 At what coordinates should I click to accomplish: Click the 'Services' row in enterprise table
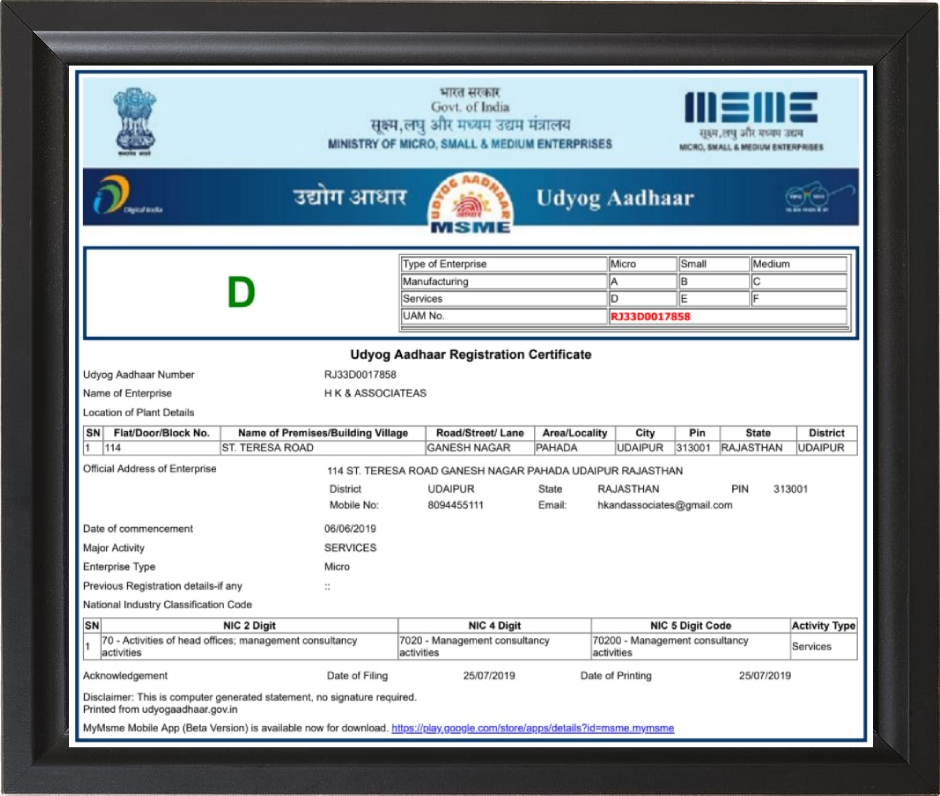coord(503,299)
